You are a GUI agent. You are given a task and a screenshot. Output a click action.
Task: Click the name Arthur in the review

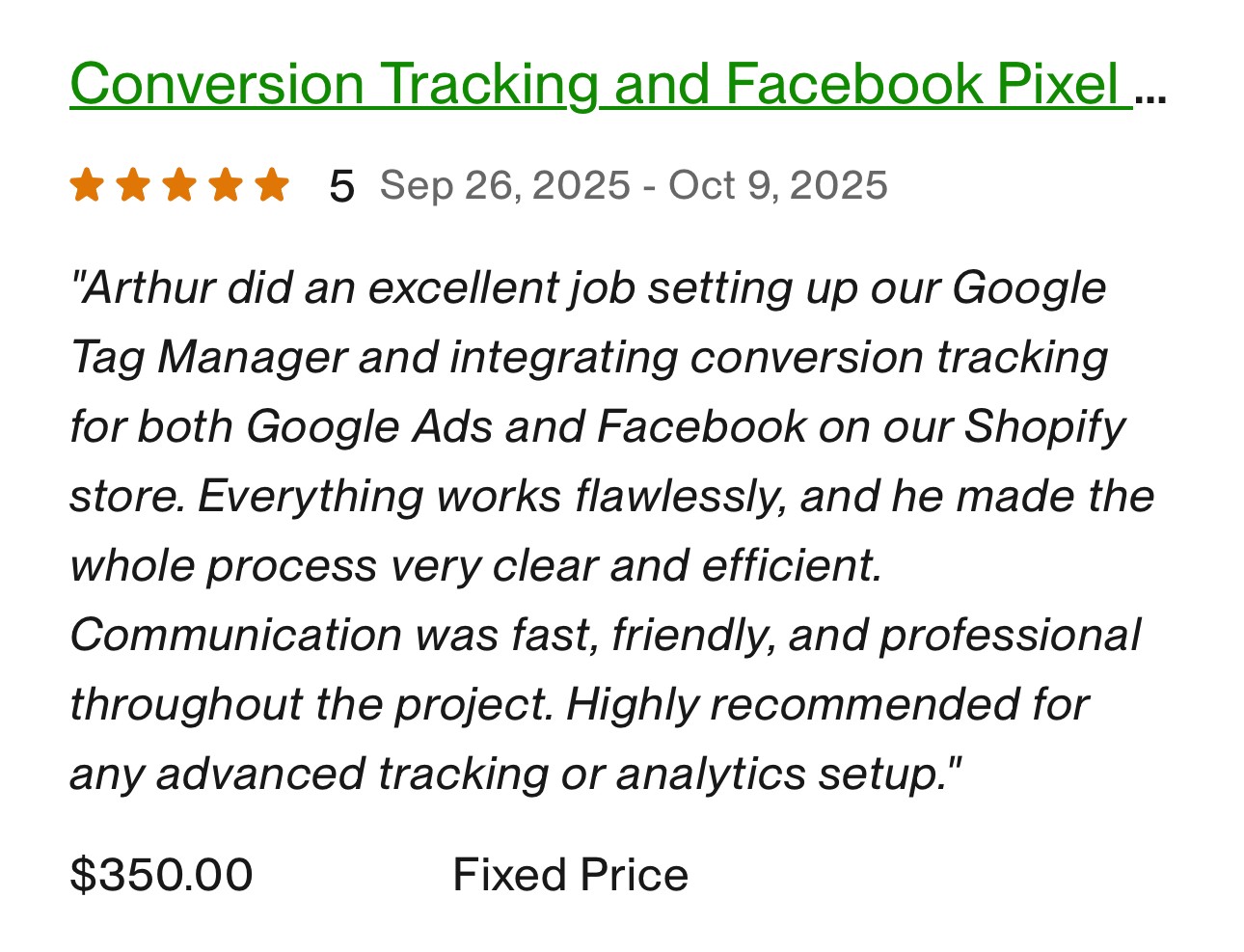click(148, 288)
